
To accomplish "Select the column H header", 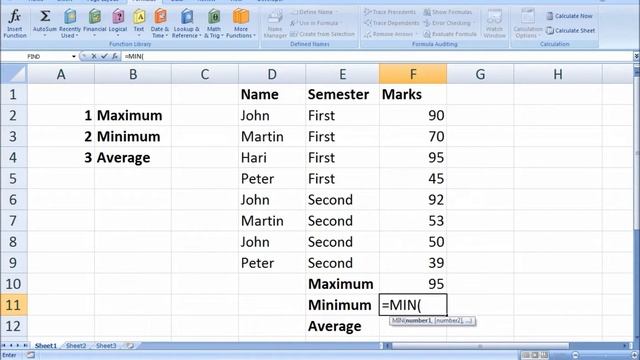I will (558, 74).
